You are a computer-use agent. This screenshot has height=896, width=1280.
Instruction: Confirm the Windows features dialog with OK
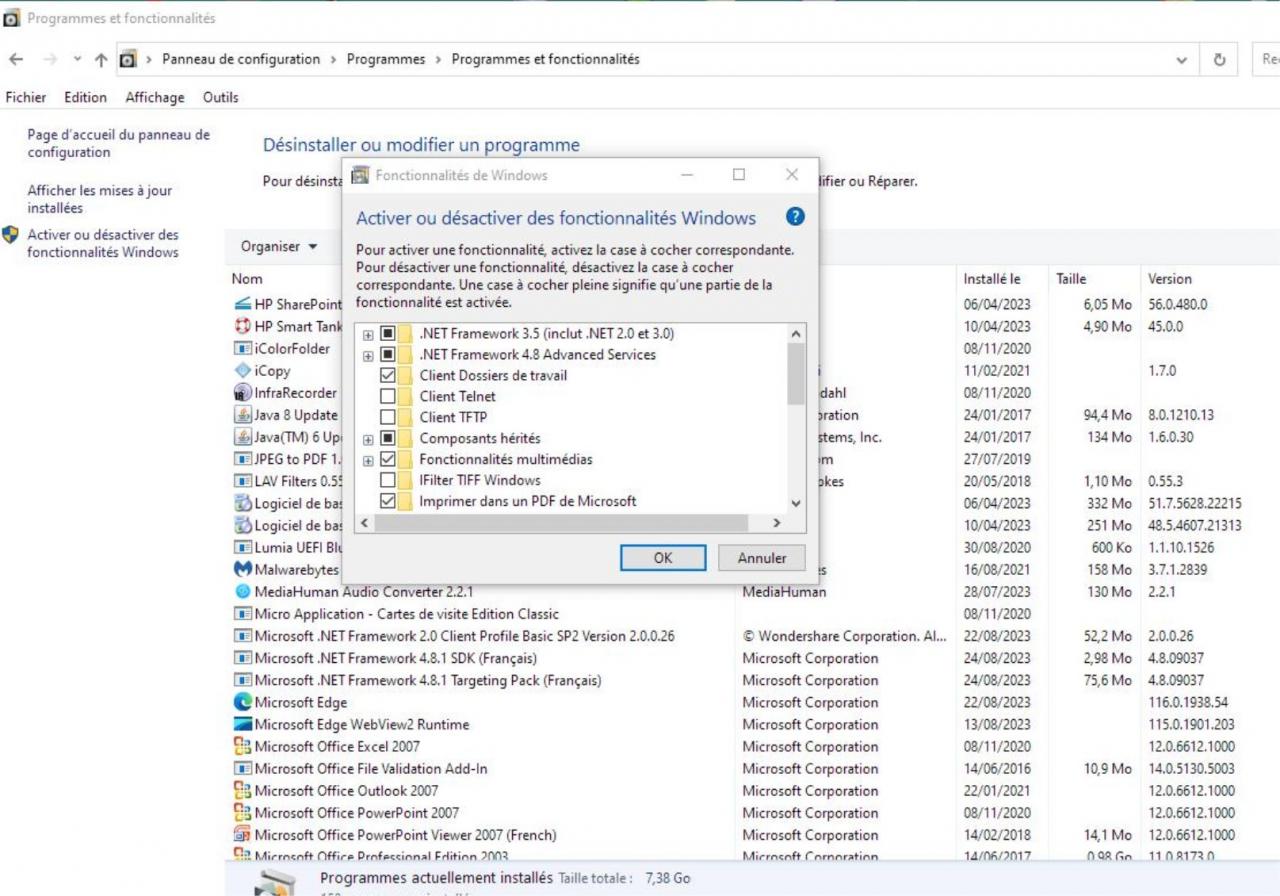click(x=663, y=558)
